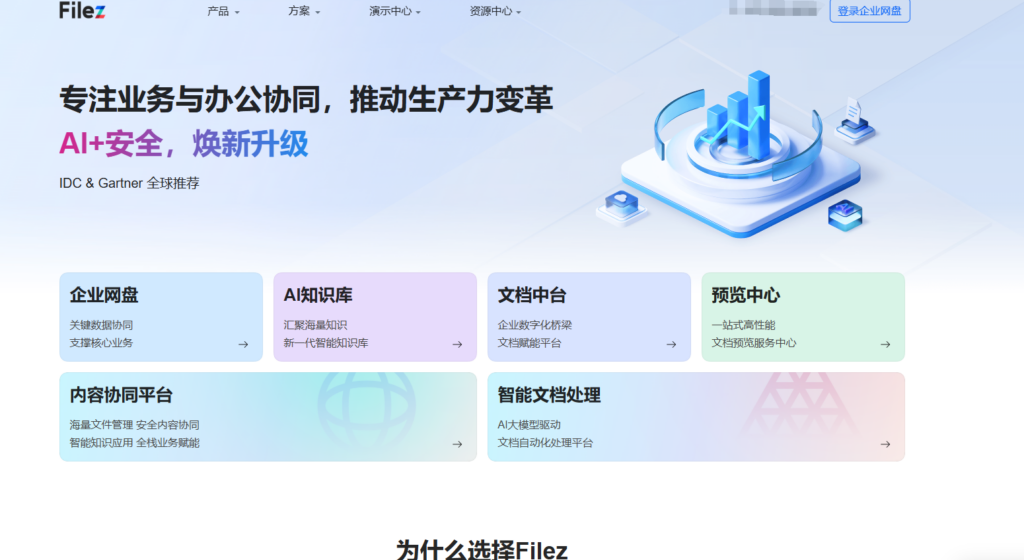Click the 一站式高性能 text
This screenshot has height=560, width=1024.
click(x=744, y=325)
